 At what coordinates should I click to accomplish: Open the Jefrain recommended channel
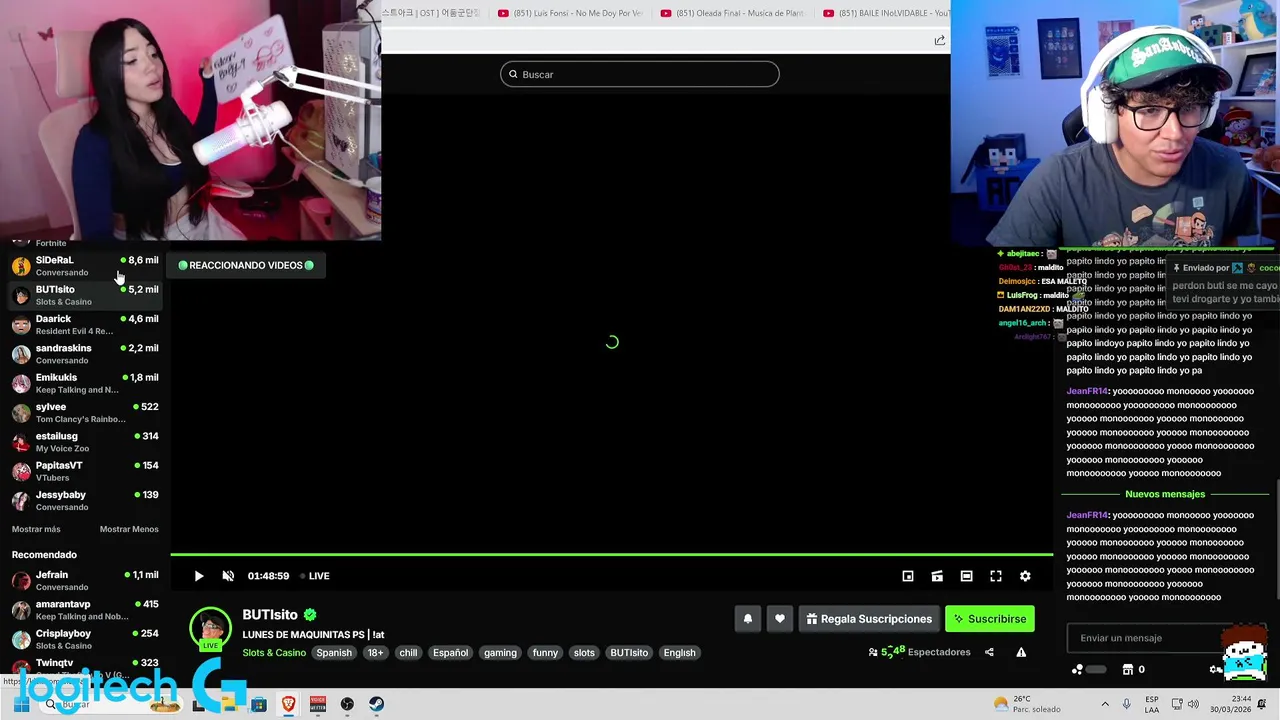[85, 581]
